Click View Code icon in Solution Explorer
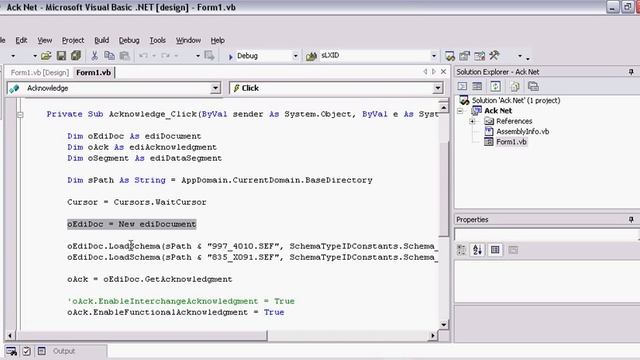This screenshot has width=640, height=360. pos(462,87)
